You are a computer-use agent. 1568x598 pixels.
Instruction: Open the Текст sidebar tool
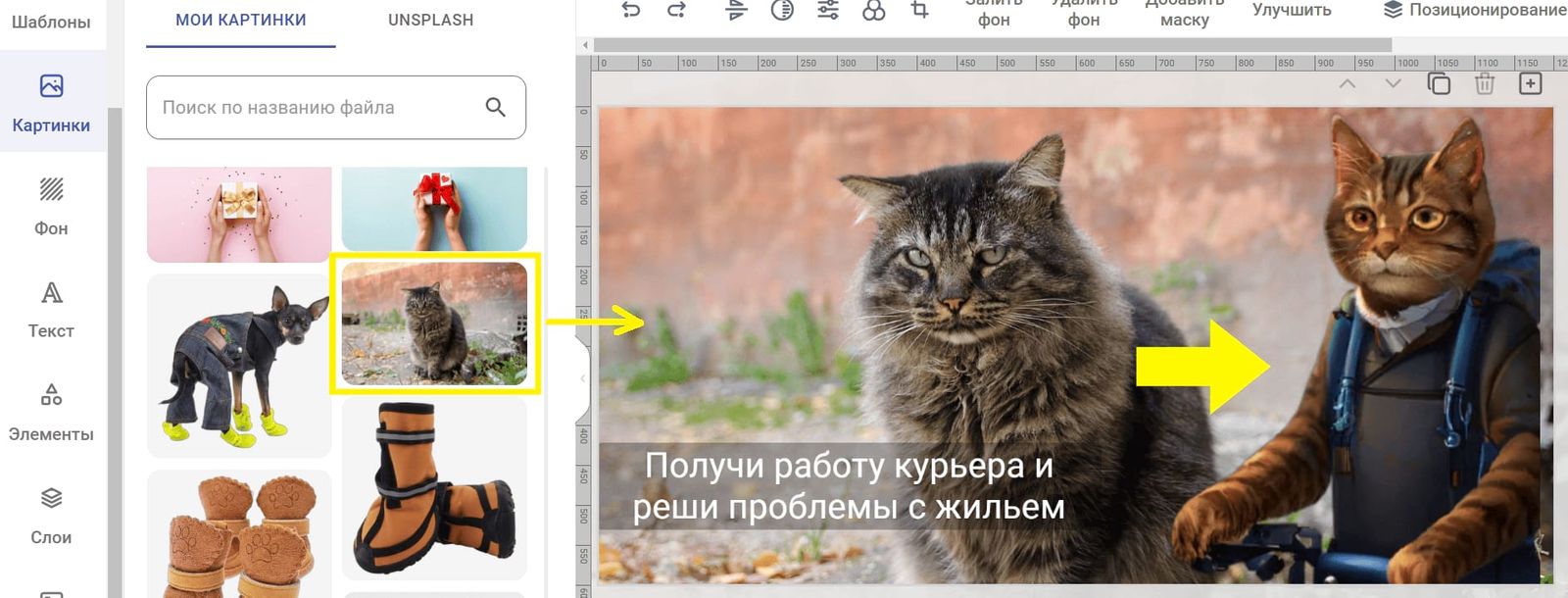coord(51,310)
